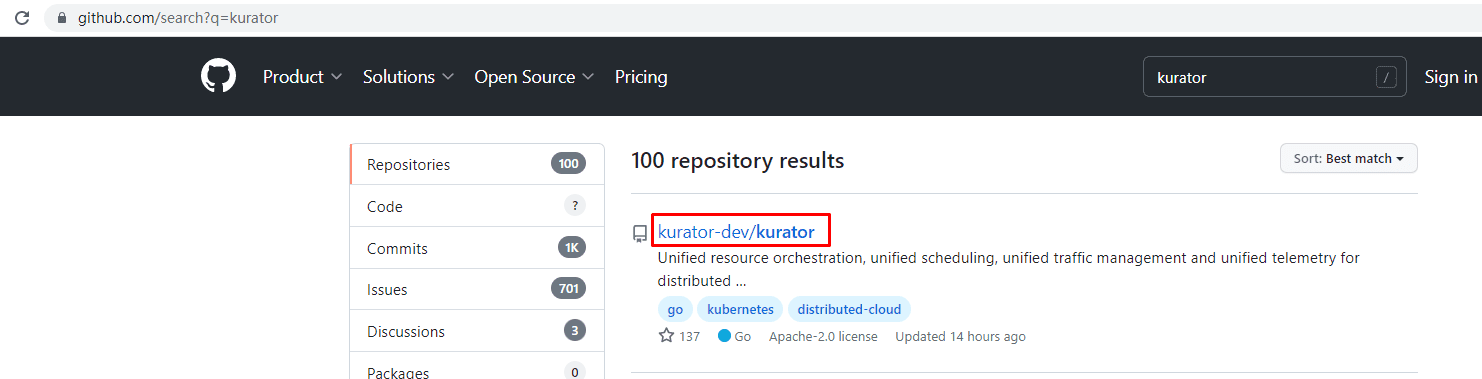Click the 1K badge on Commits
1482x379 pixels.
coord(571,248)
